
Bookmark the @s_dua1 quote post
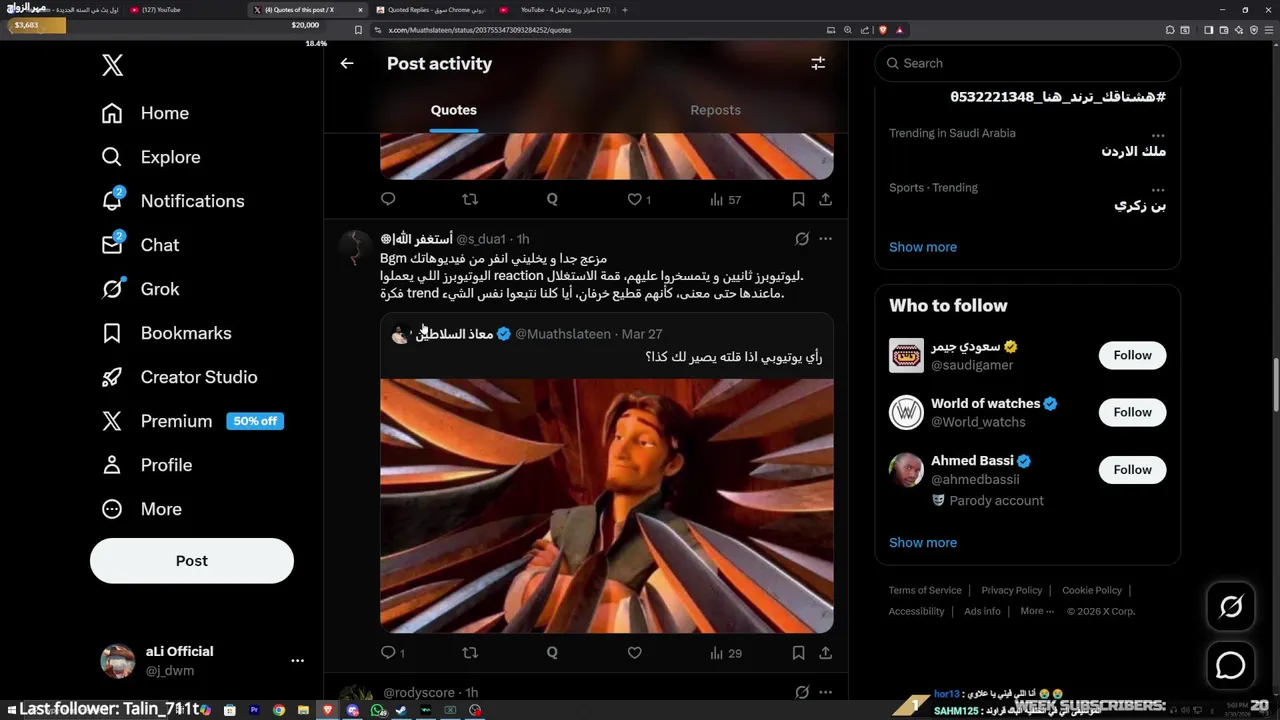click(798, 653)
